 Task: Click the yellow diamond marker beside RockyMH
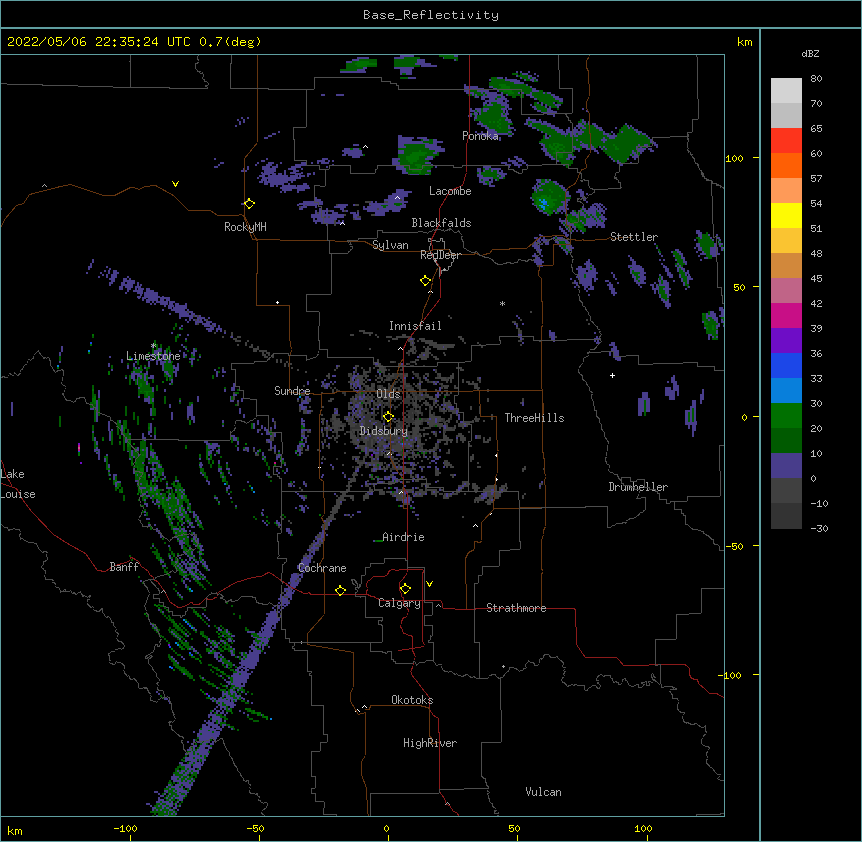(x=249, y=204)
